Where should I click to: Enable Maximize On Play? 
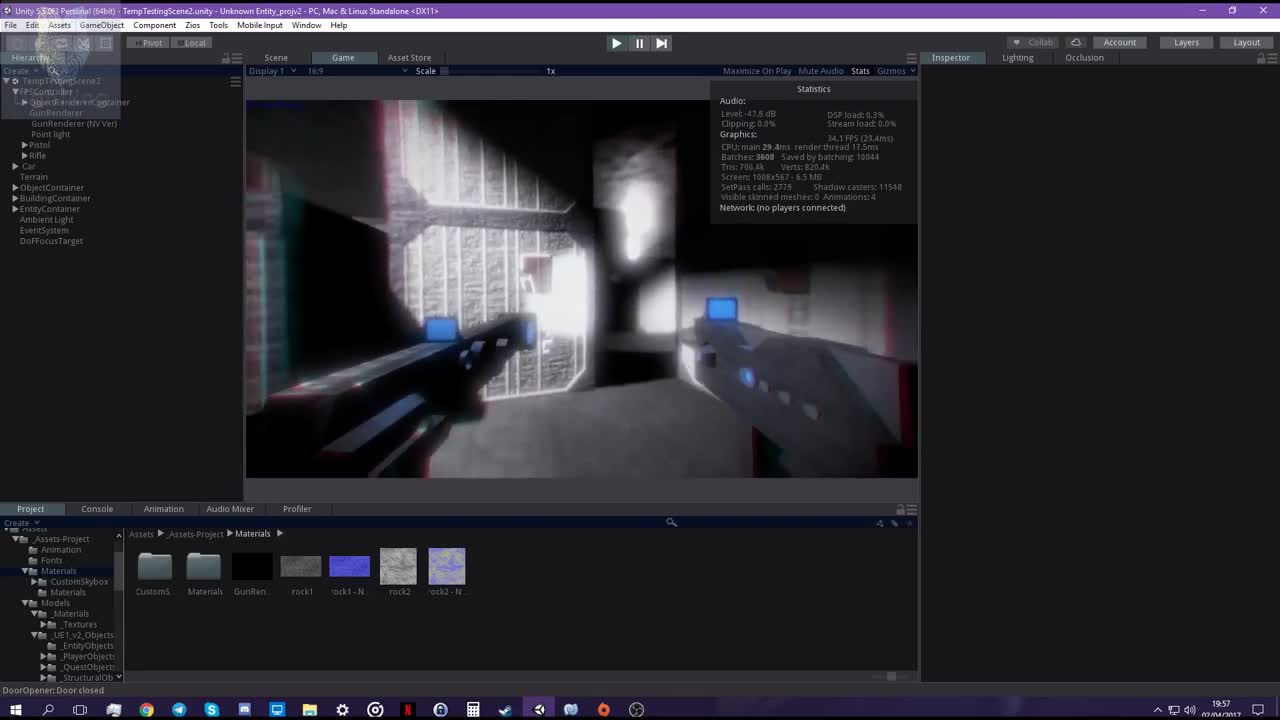click(756, 71)
